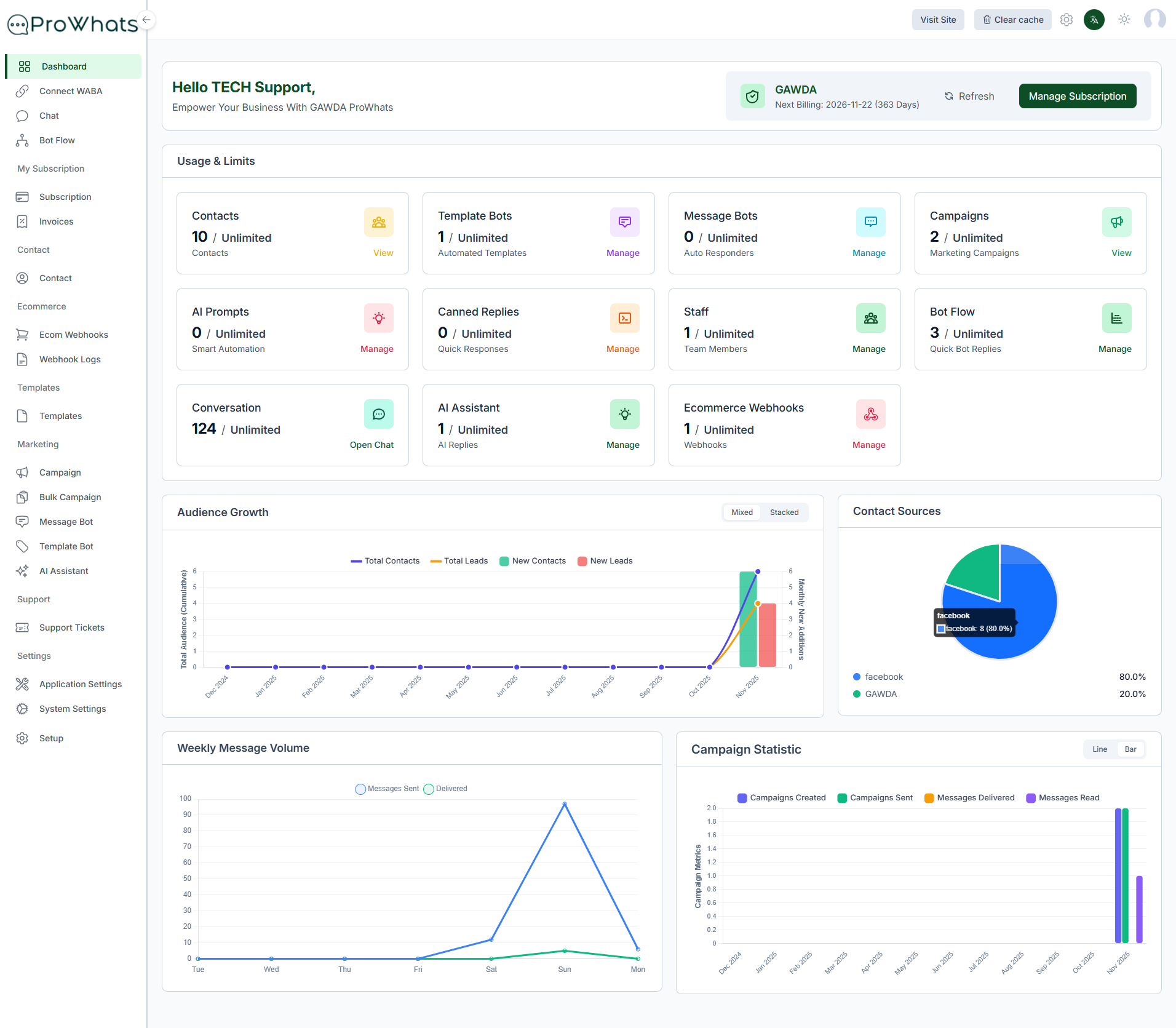Click the Bot Flow card chart icon
Viewport: 1176px width, 1028px height.
(1117, 318)
